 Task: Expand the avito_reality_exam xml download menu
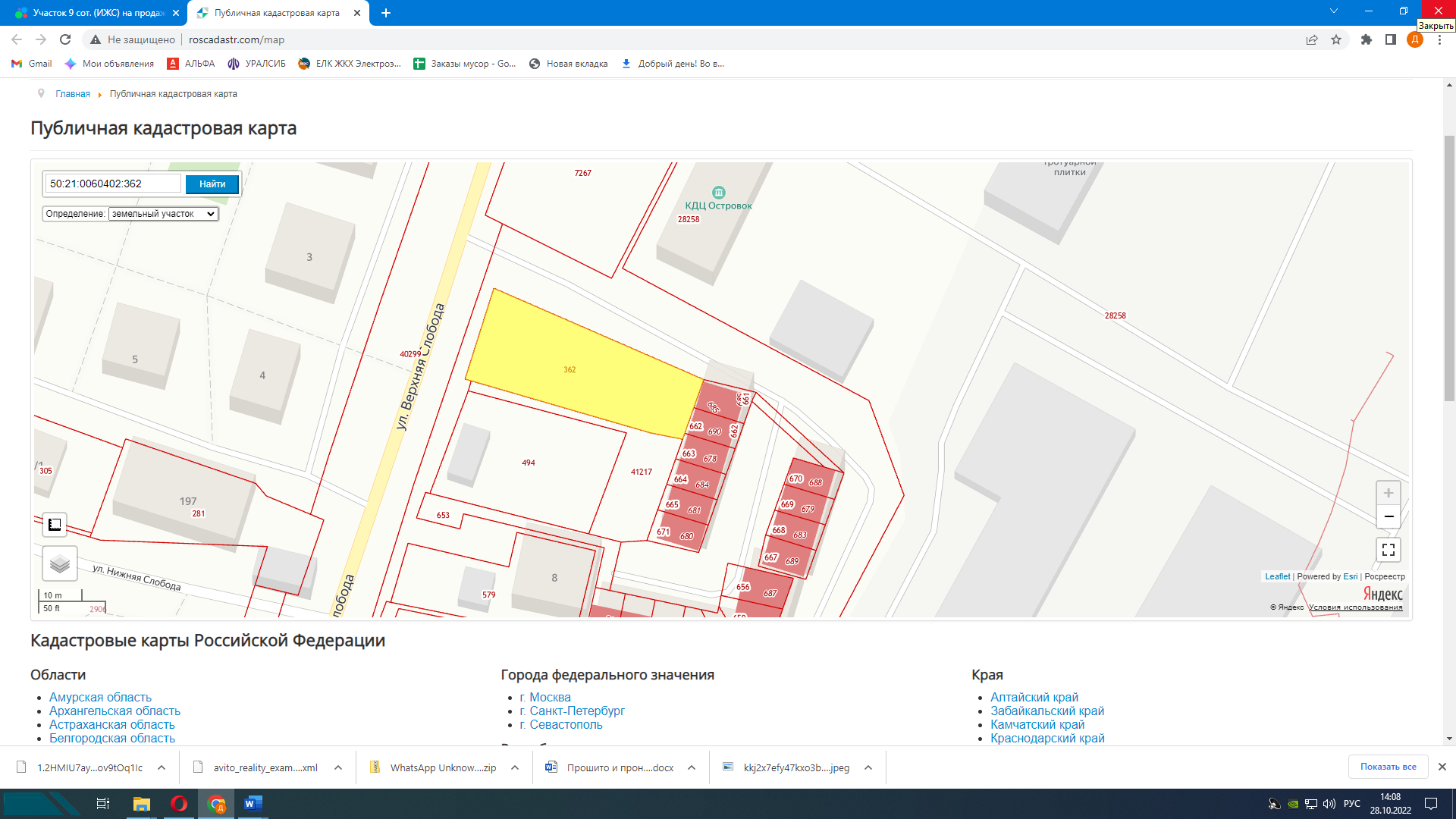tap(338, 767)
